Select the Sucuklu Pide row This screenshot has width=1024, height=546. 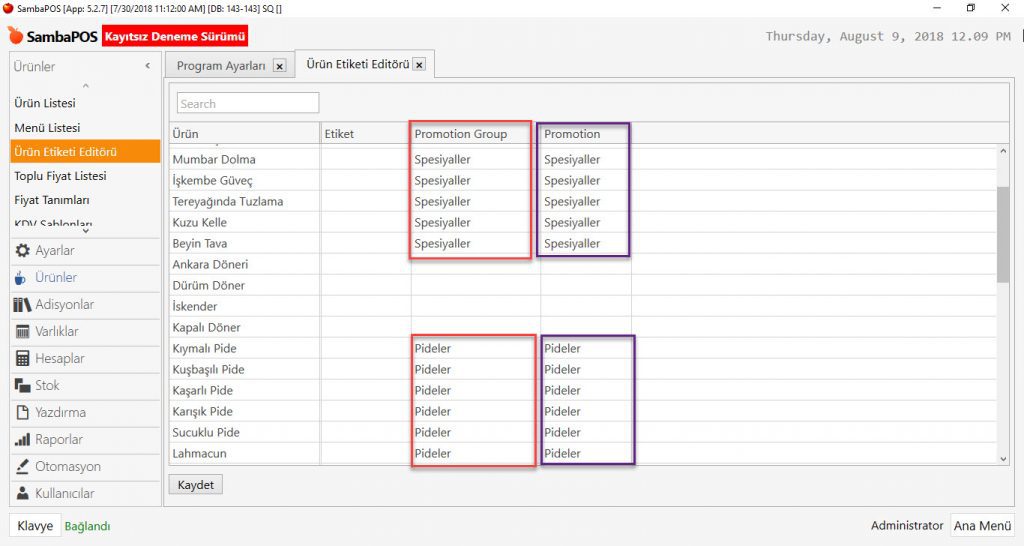click(x=583, y=432)
